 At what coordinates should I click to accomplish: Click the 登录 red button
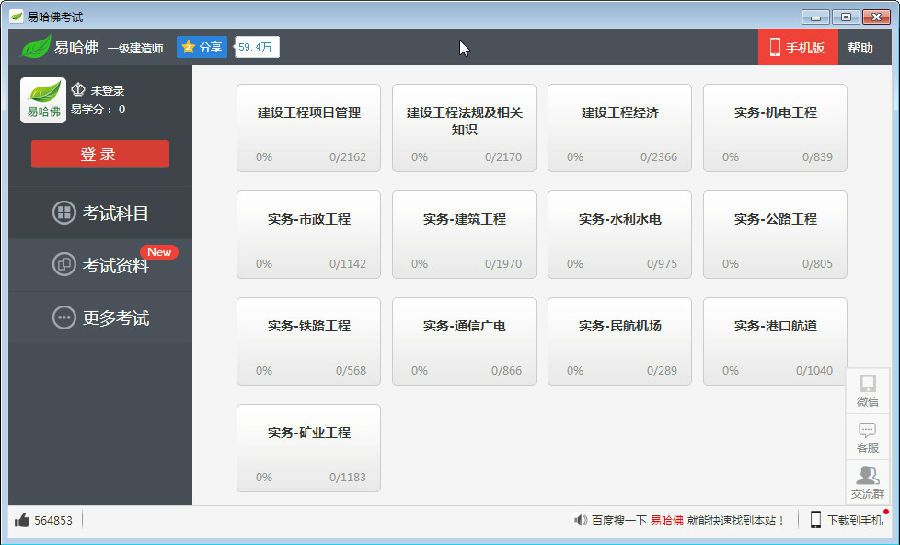100,154
